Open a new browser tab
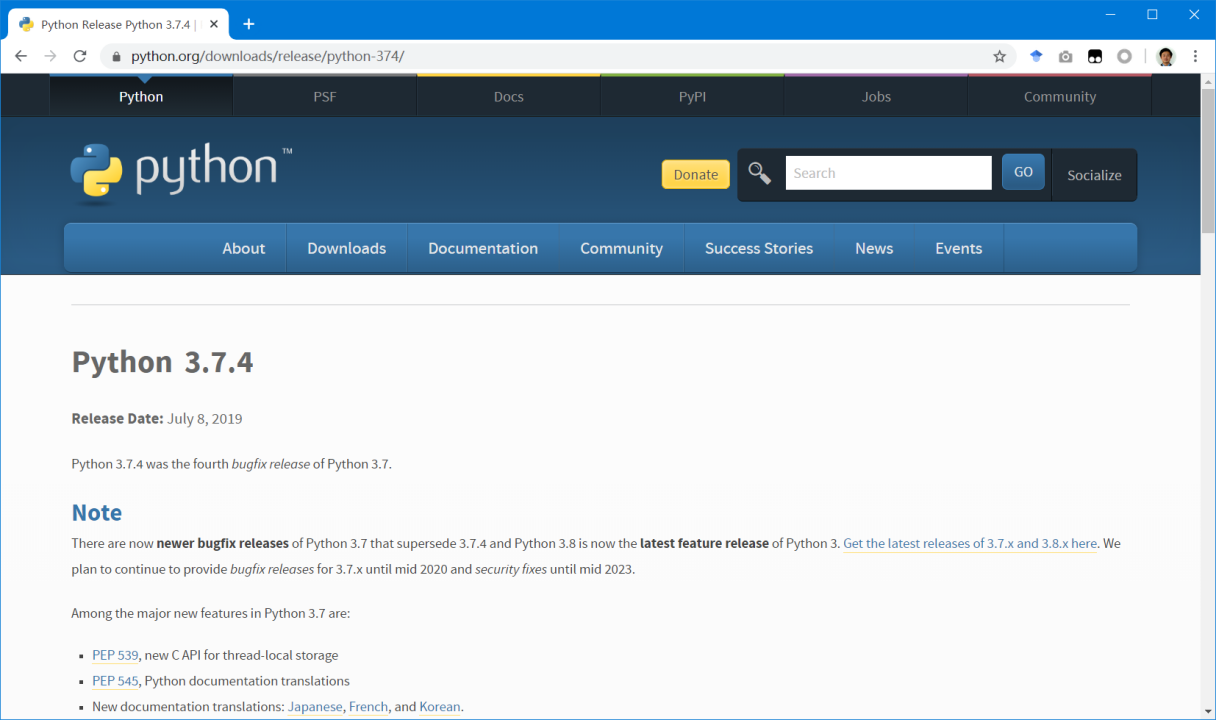 tap(249, 24)
